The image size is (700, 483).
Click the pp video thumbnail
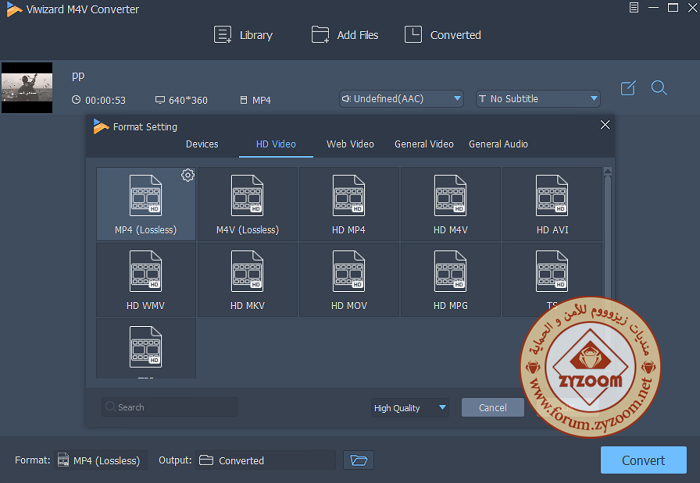pyautogui.click(x=27, y=87)
